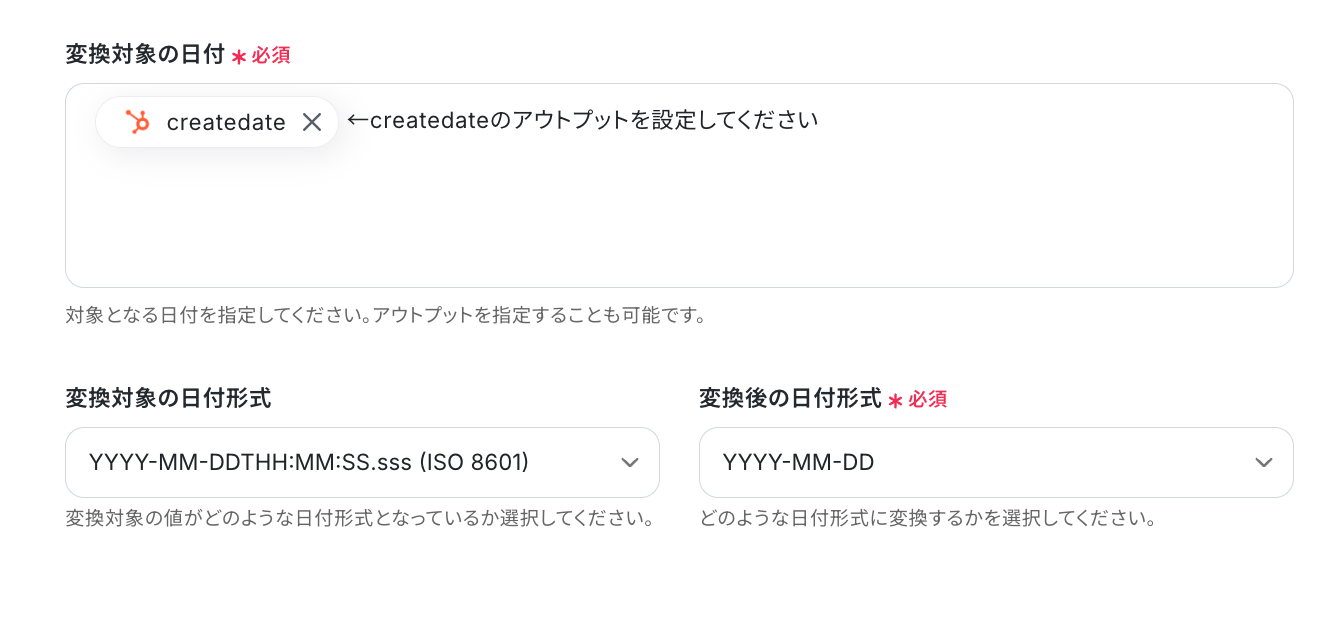Click the red asterisk beside 変換後の日付形式
This screenshot has height=636, width=1334.
pyautogui.click(x=895, y=401)
